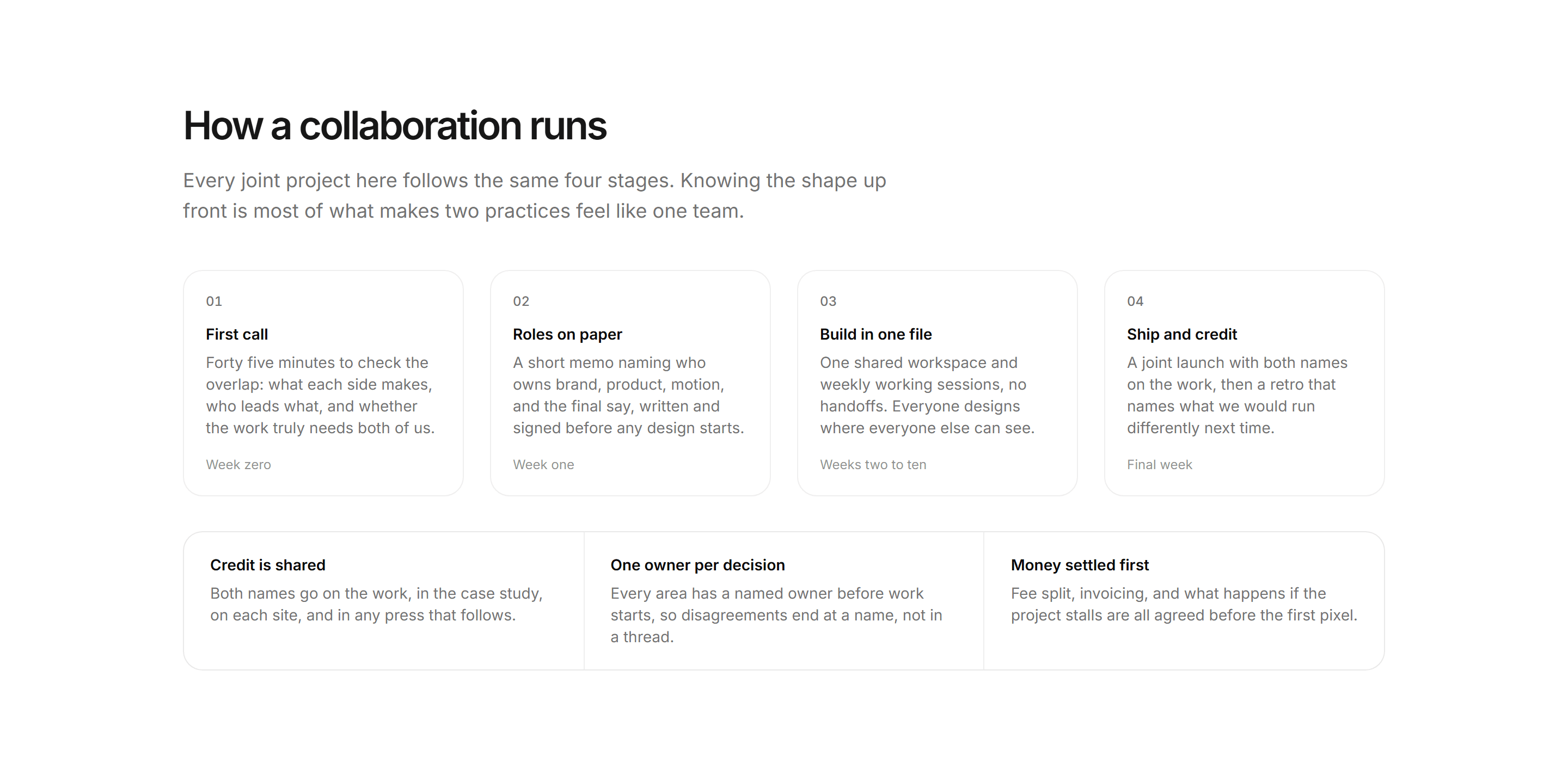Click the "How a collaboration runs" heading
1568x775 pixels.
(394, 126)
